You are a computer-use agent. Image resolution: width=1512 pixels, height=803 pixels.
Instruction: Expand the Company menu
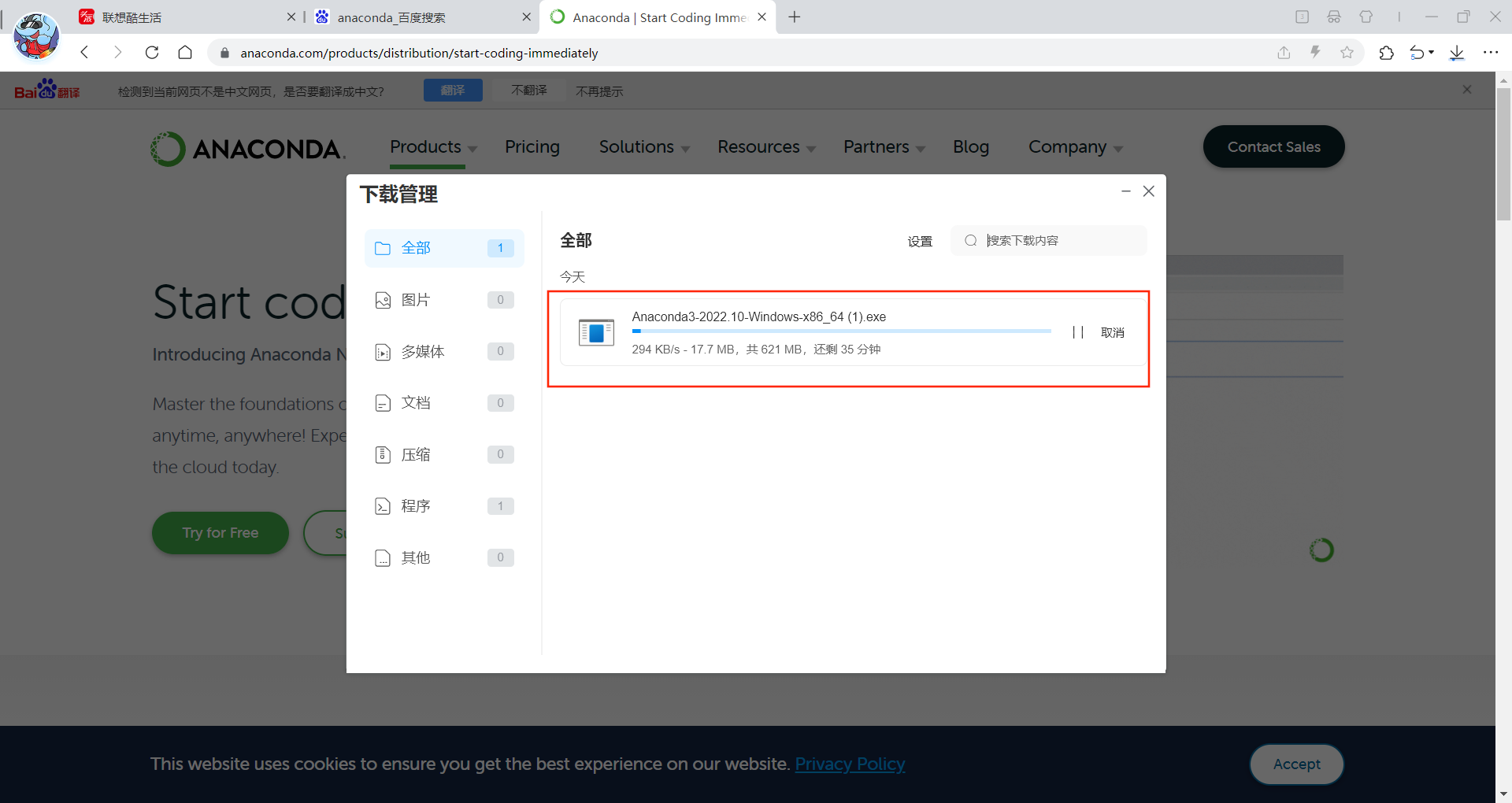pyautogui.click(x=1075, y=147)
